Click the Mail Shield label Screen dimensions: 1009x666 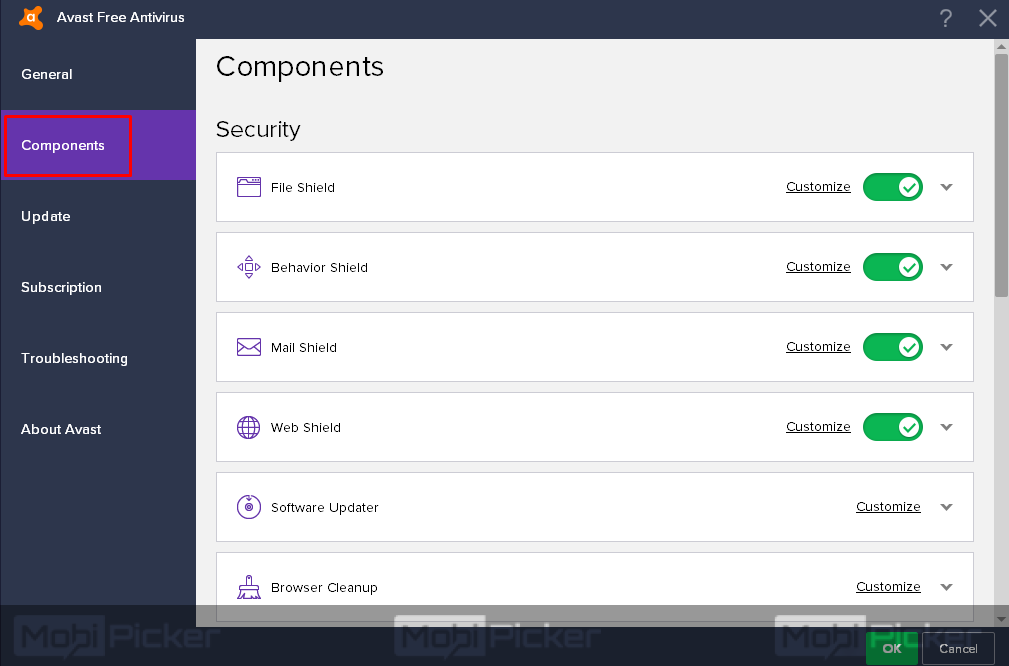click(x=304, y=347)
